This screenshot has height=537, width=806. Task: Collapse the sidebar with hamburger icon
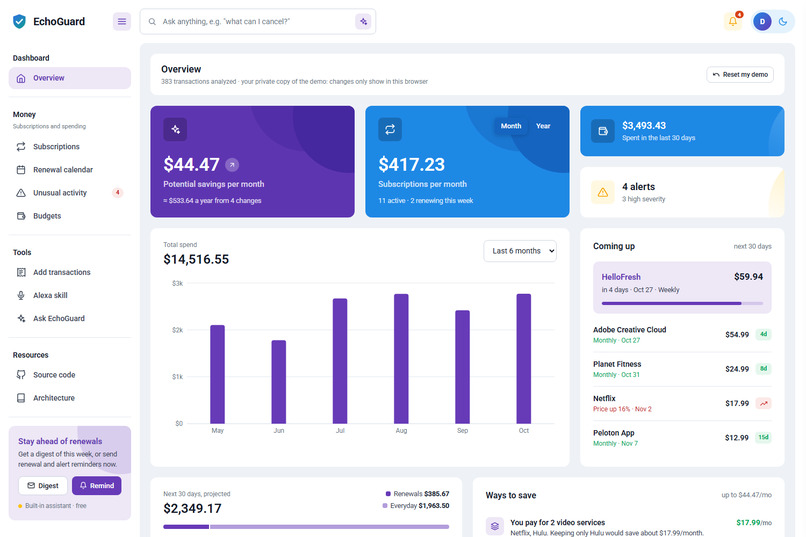[x=122, y=22]
